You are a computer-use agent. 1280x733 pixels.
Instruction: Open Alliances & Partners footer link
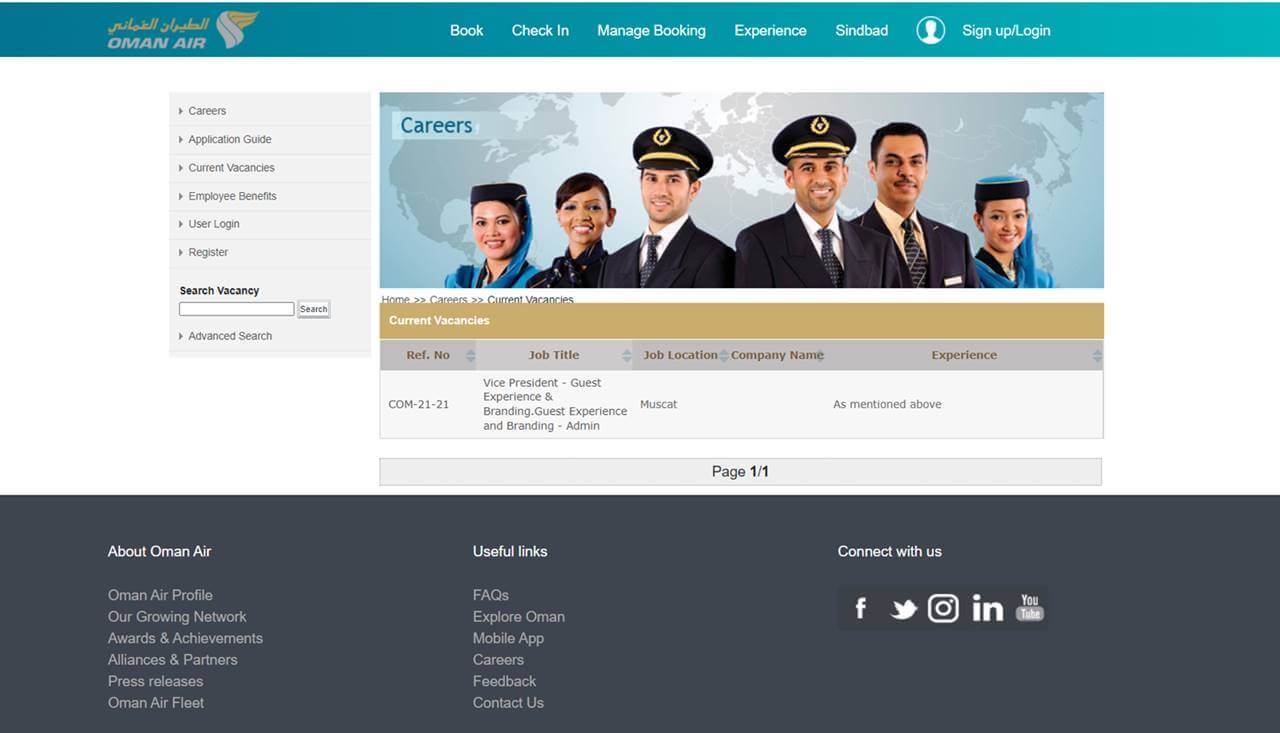click(x=173, y=660)
